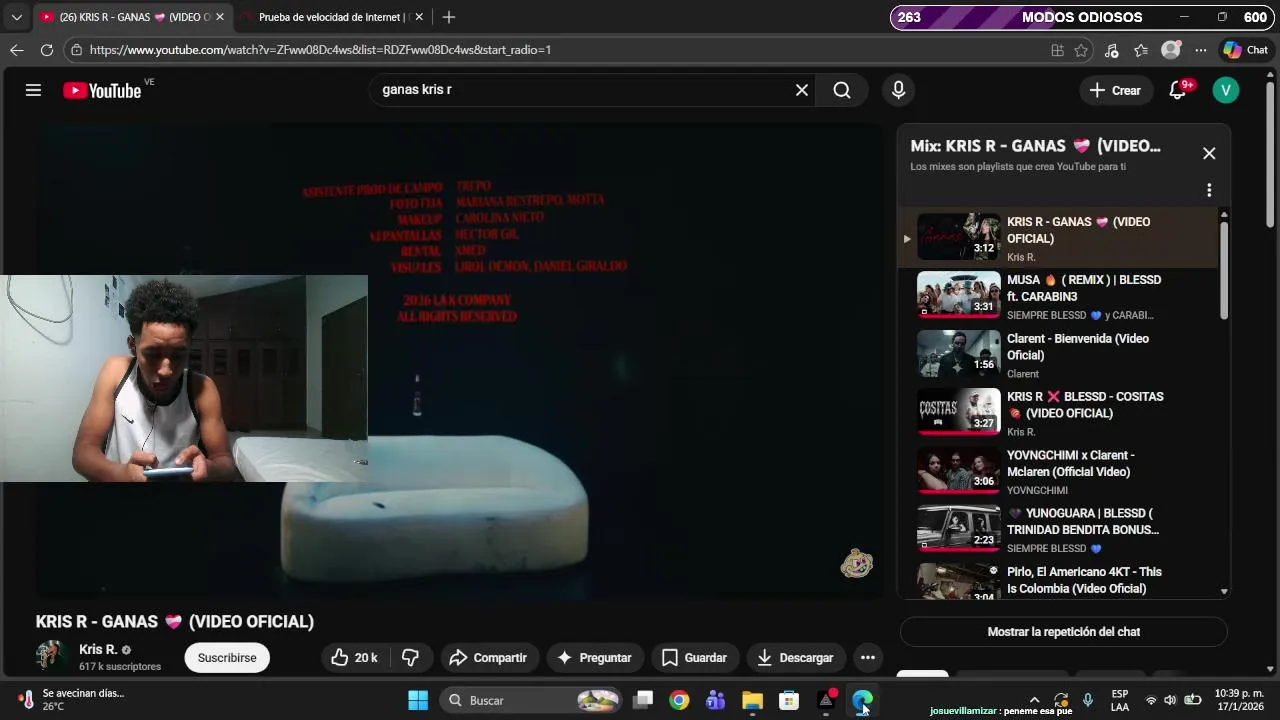Select current KRIS R - GANAS playlist entry
Screen dimensions: 1280x720
(x=1060, y=238)
